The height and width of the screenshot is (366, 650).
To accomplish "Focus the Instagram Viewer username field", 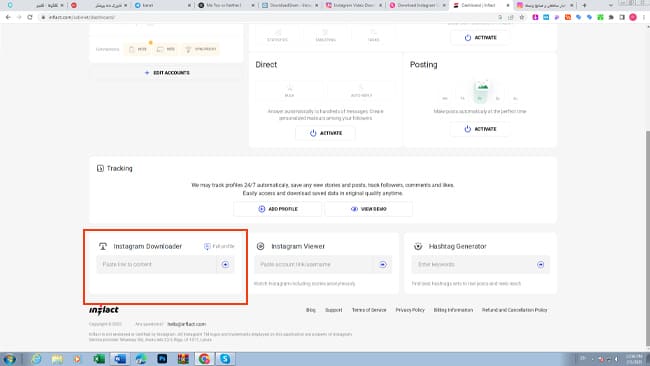I will pos(314,264).
